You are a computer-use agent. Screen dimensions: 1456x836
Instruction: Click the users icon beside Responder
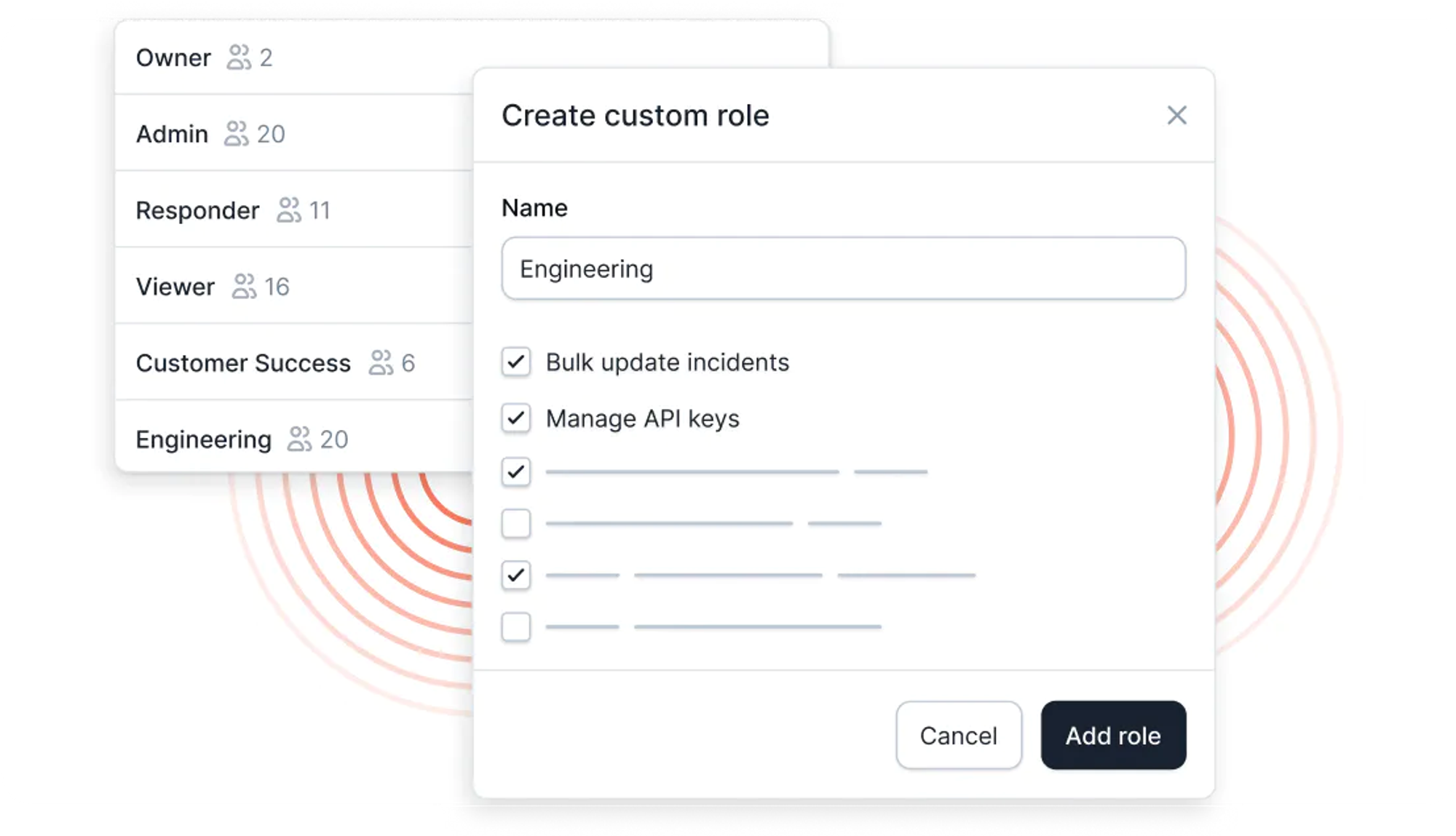click(288, 210)
